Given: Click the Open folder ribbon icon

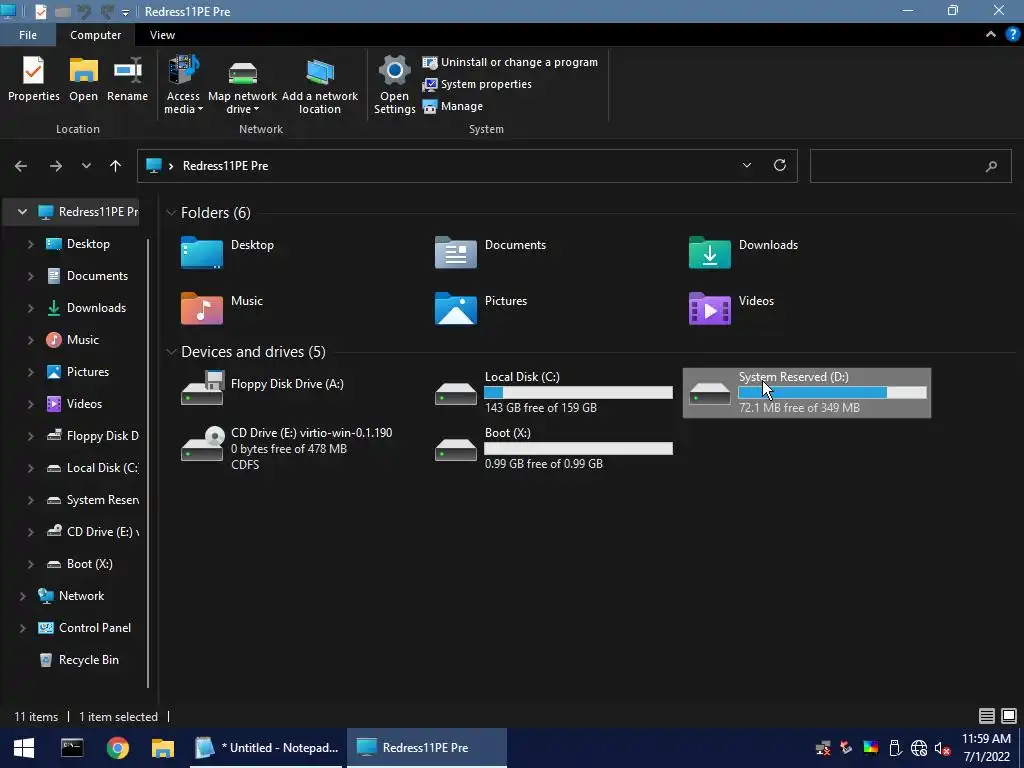Looking at the screenshot, I should pyautogui.click(x=84, y=79).
